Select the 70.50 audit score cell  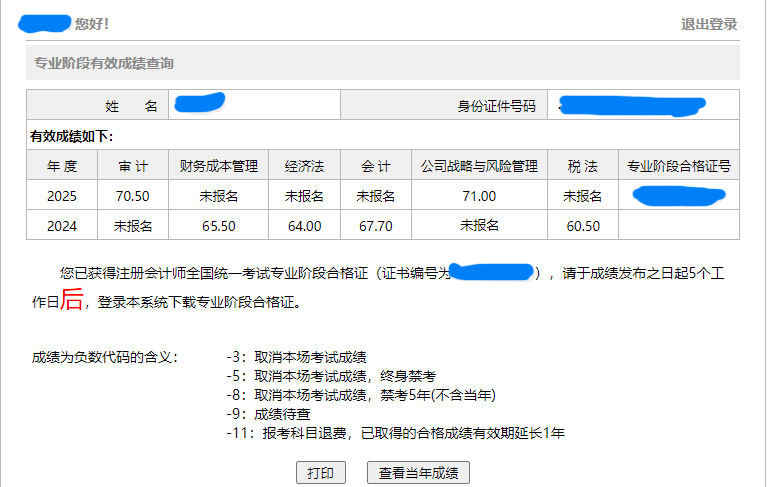132,196
